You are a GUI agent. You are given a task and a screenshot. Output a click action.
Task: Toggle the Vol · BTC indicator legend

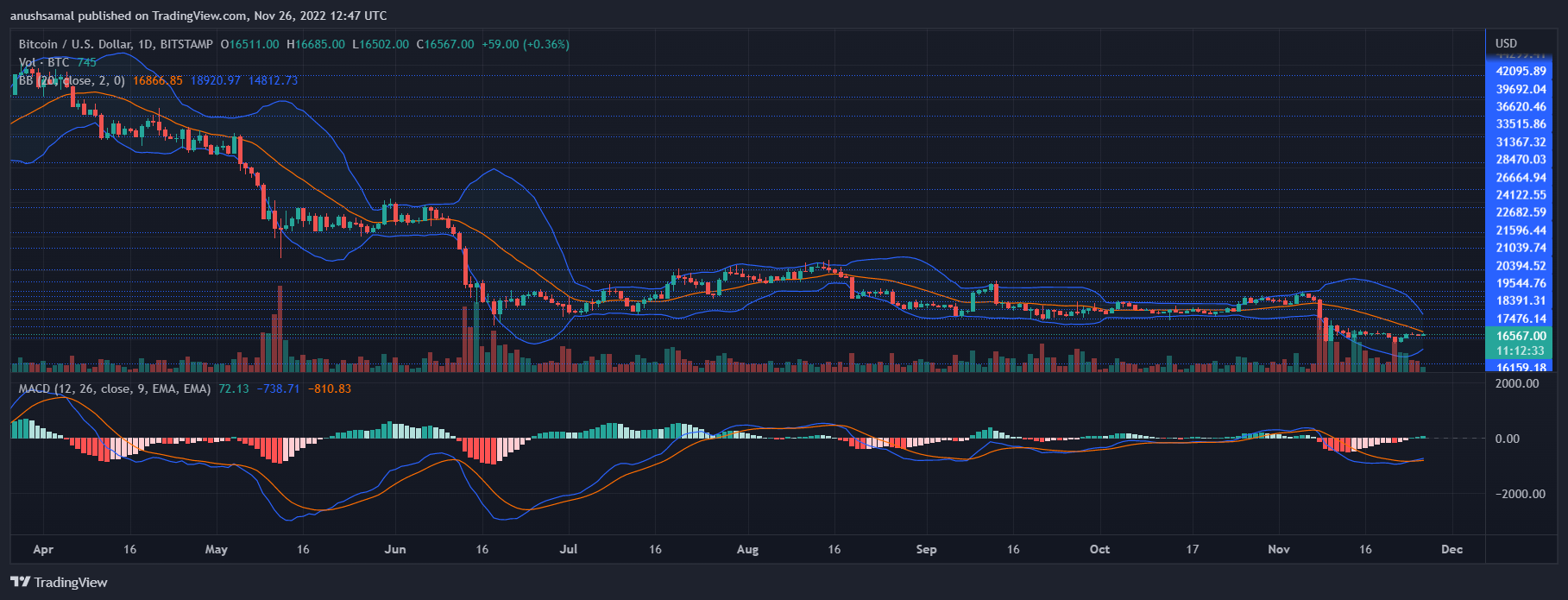point(45,62)
